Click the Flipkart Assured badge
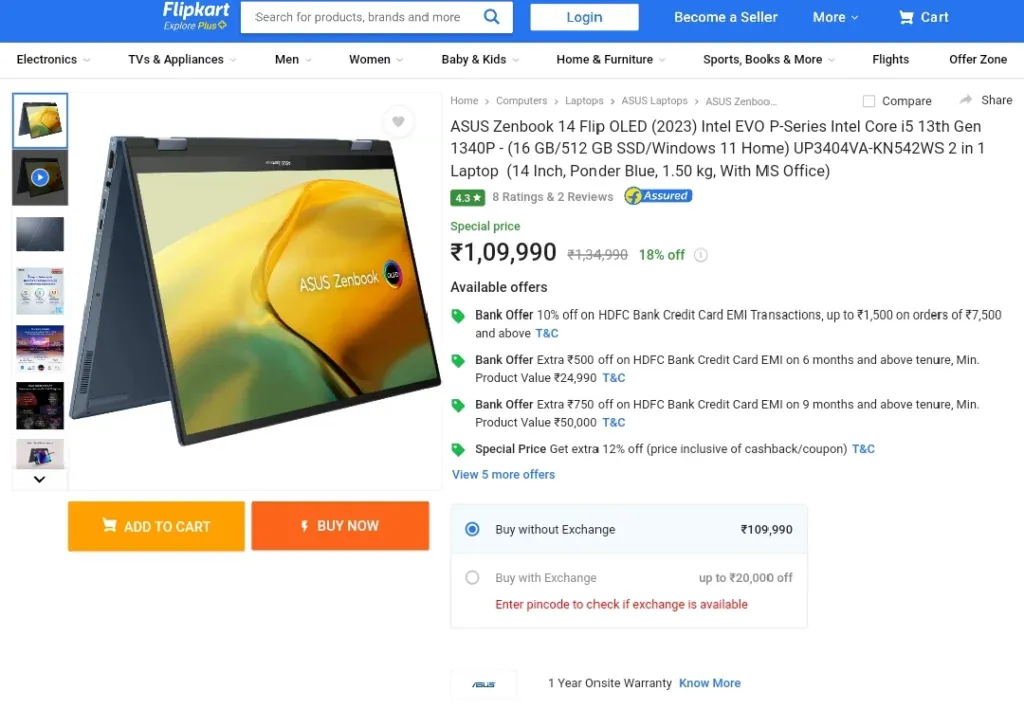Image resolution: width=1024 pixels, height=709 pixels. pos(658,196)
